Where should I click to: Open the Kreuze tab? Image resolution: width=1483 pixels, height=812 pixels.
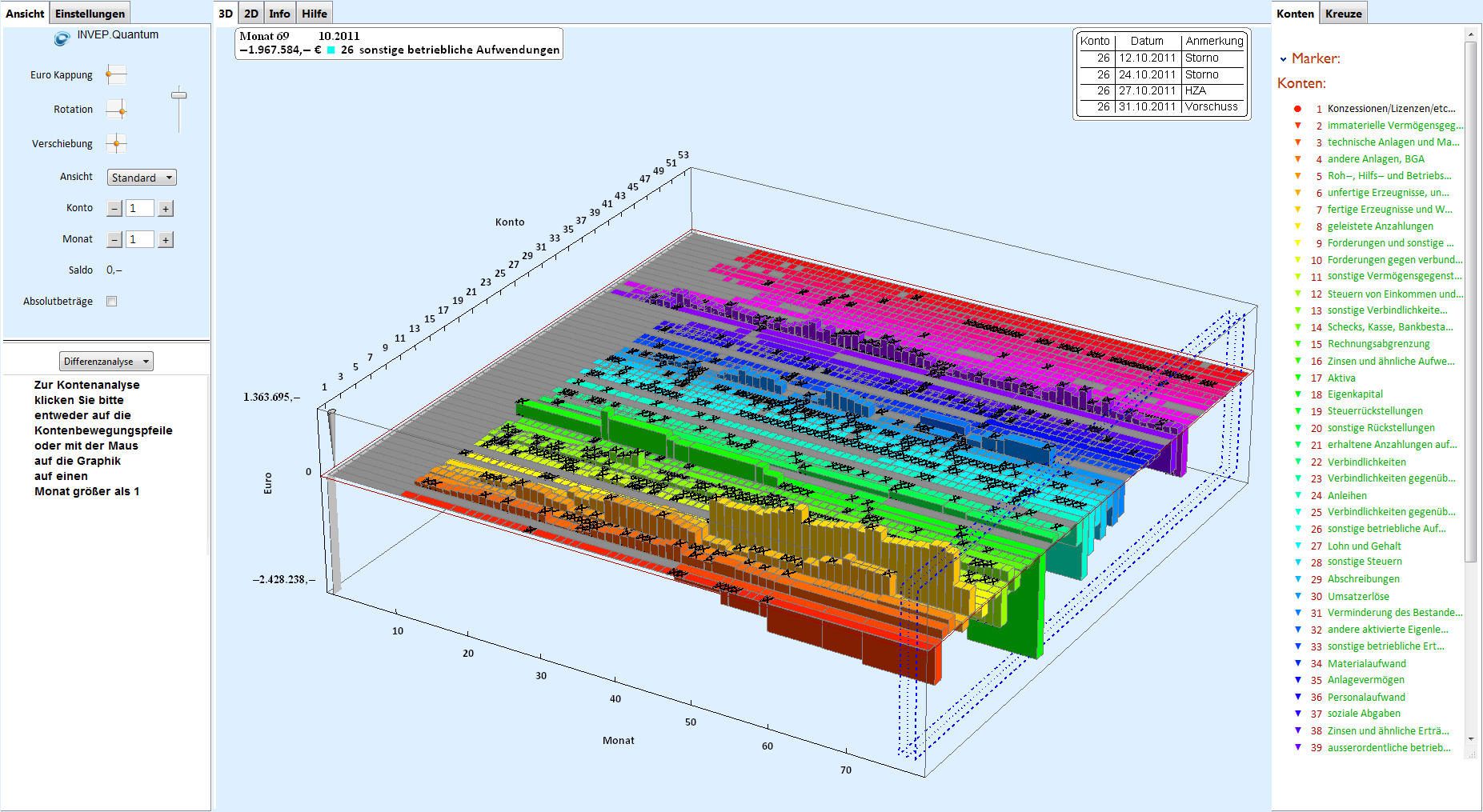[x=1343, y=14]
